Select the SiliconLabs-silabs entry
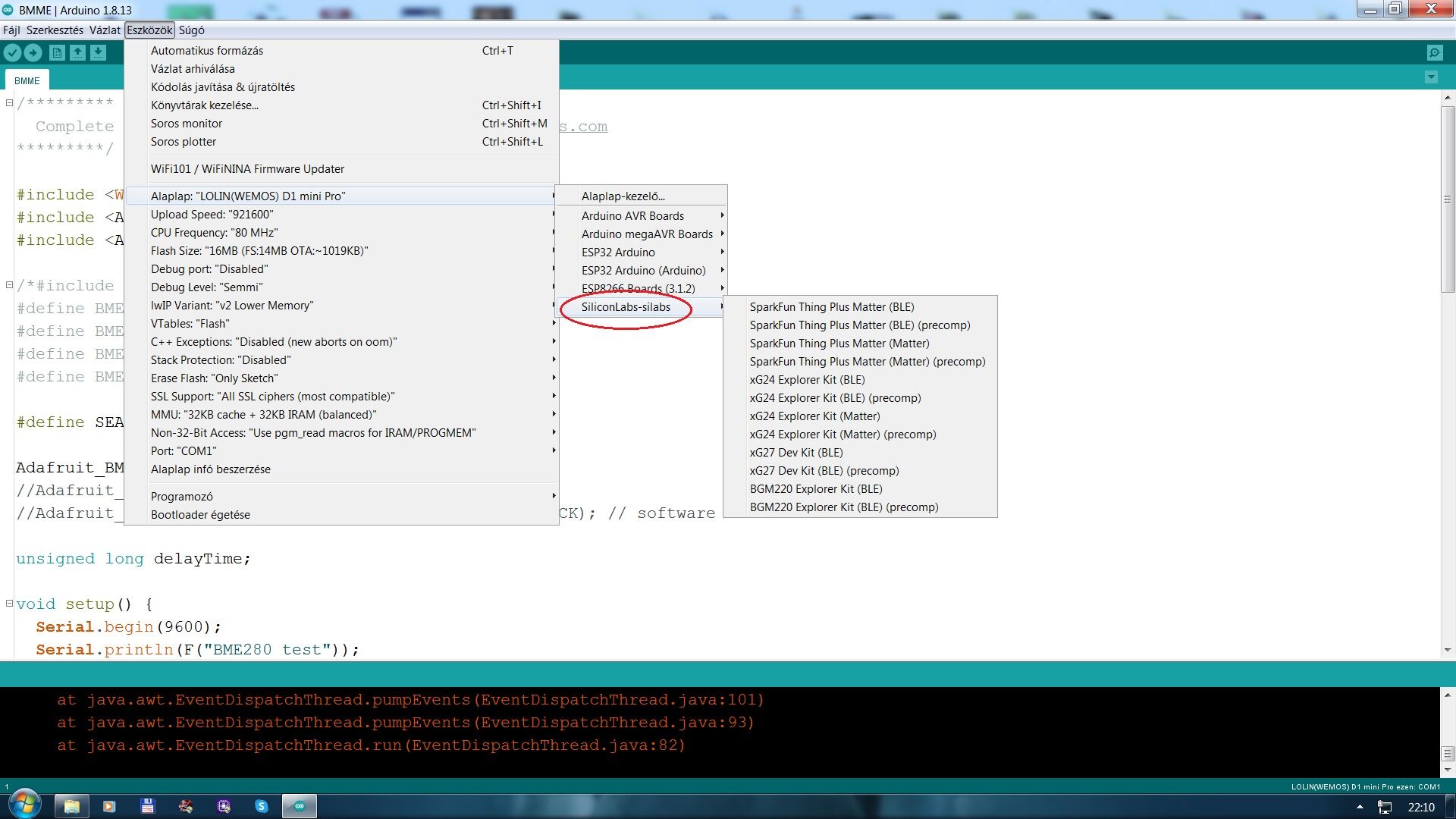 [642, 306]
